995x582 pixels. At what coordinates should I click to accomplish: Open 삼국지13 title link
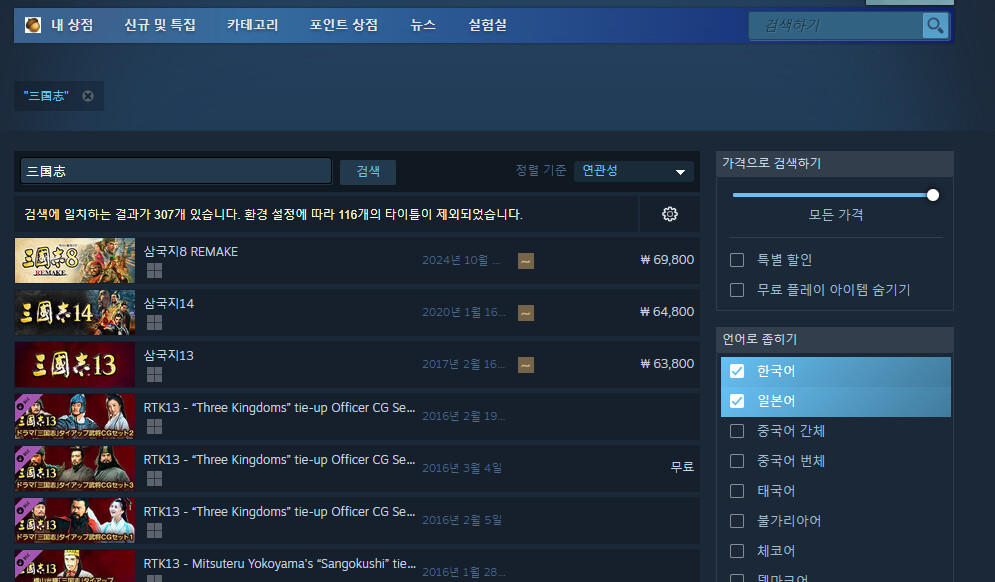tap(169, 356)
